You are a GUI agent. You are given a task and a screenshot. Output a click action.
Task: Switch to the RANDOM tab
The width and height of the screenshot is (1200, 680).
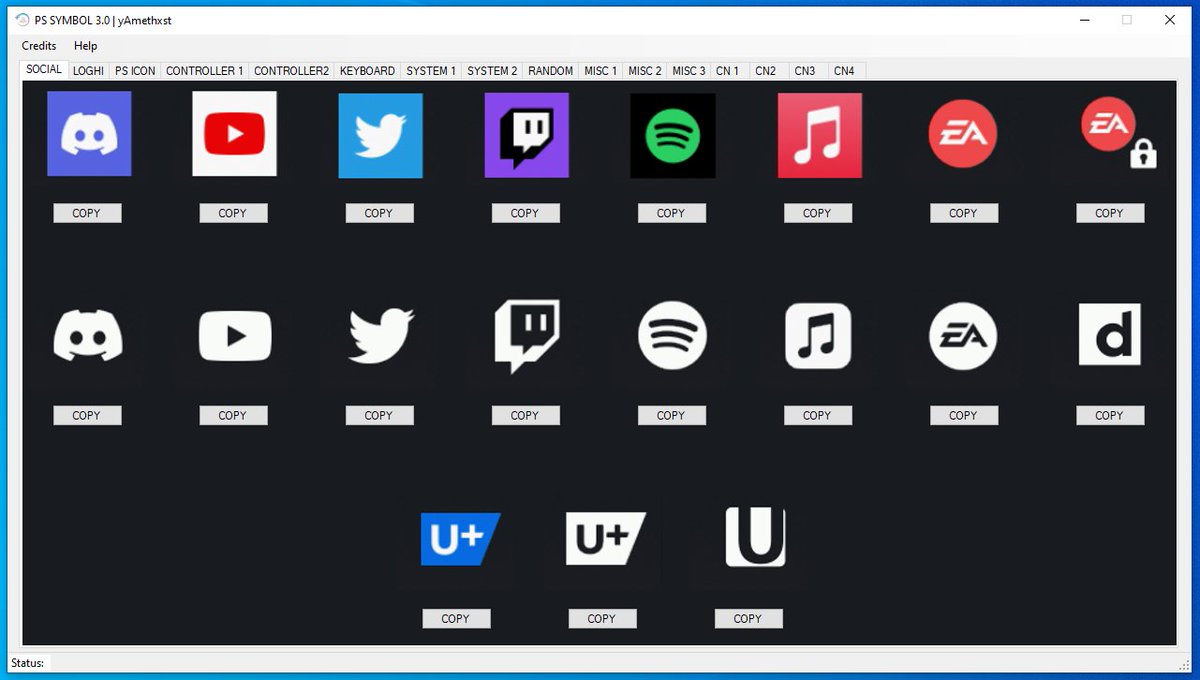click(551, 71)
